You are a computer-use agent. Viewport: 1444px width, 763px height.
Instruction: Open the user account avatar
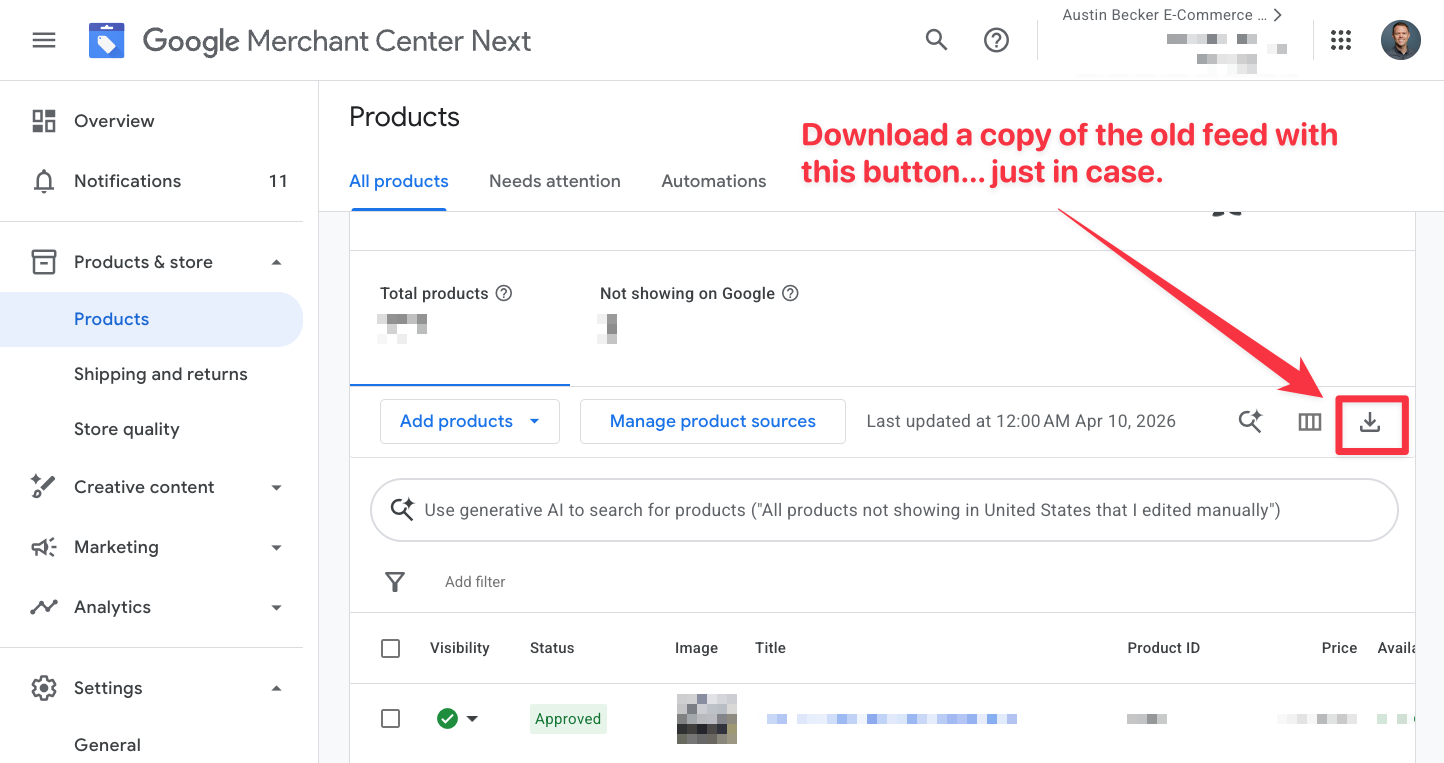(1400, 40)
